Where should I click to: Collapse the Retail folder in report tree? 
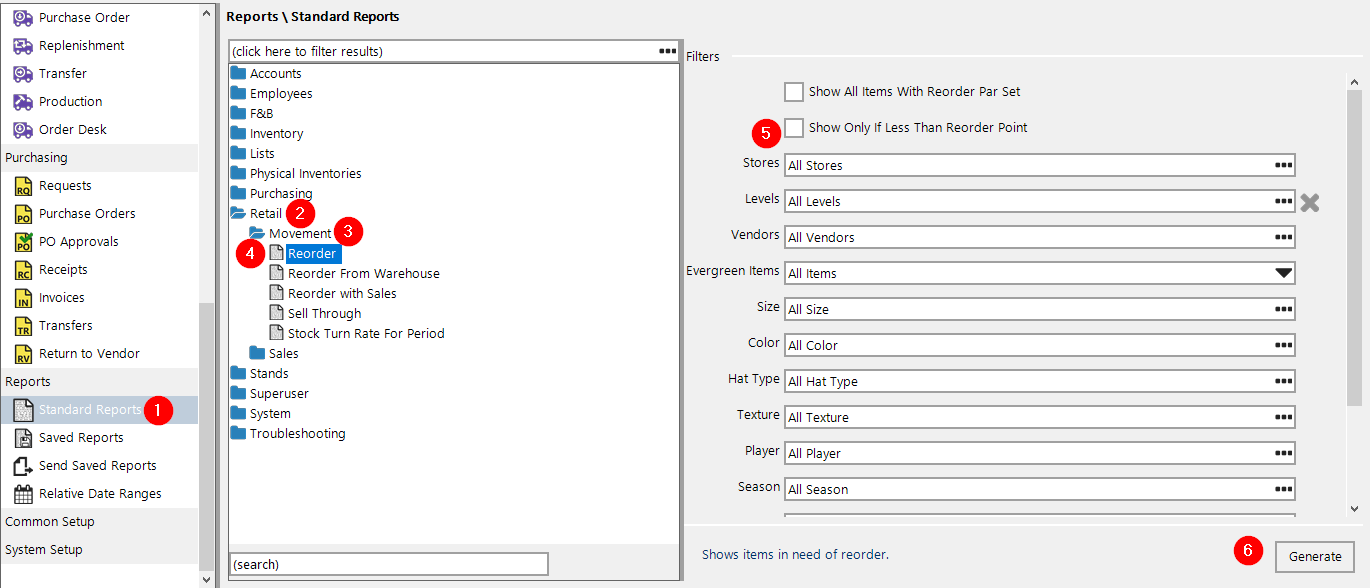[x=238, y=213]
